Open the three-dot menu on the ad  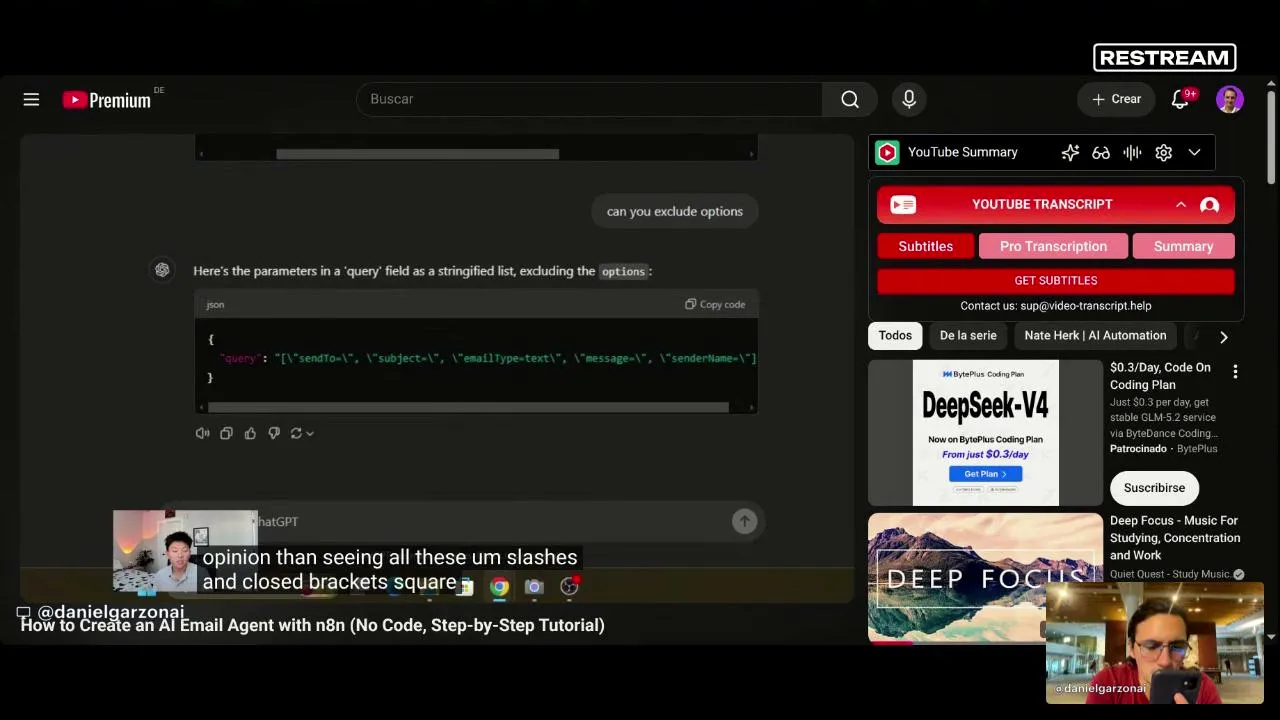click(1235, 372)
